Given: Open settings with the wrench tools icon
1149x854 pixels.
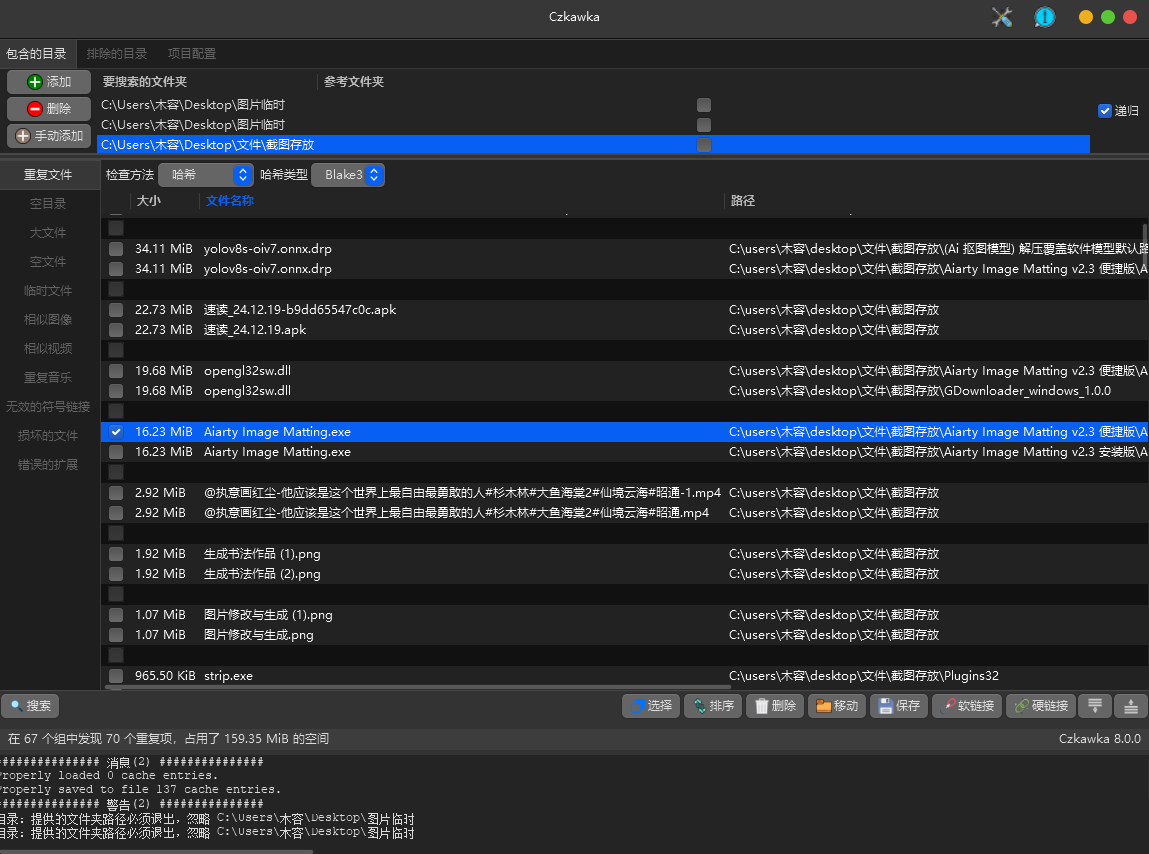Looking at the screenshot, I should coord(1002,17).
